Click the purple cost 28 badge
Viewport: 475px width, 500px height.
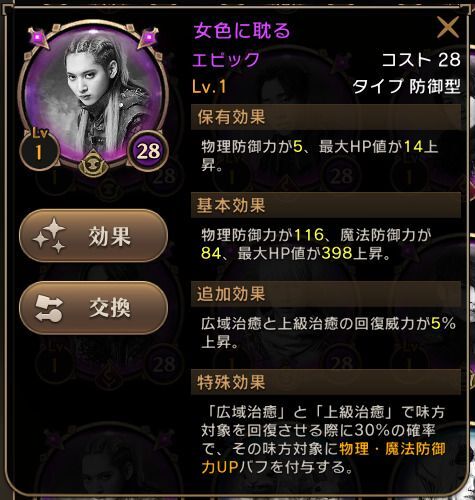(x=148, y=151)
